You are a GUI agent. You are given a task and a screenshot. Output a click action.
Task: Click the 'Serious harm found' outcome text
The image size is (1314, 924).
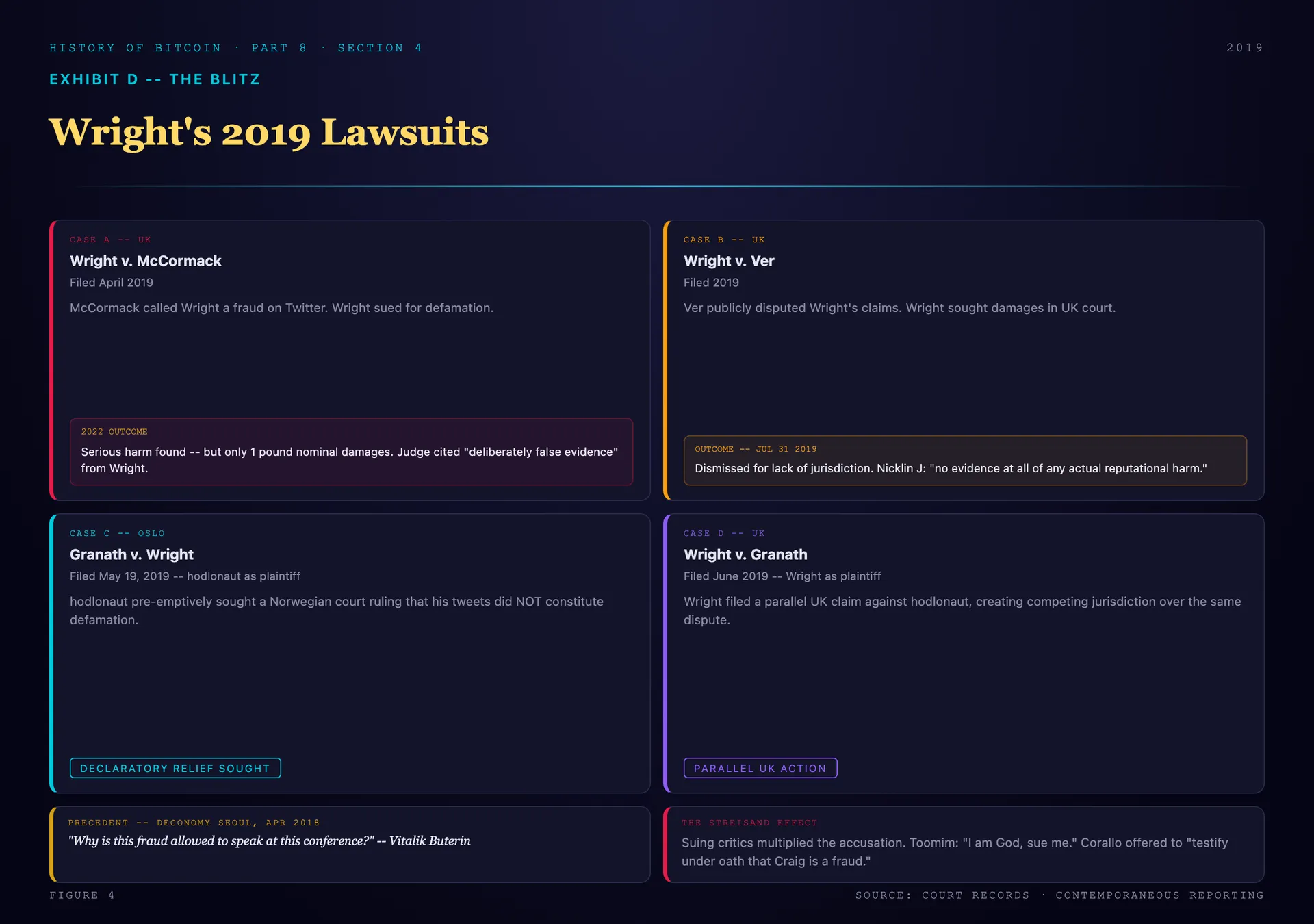[x=350, y=460]
